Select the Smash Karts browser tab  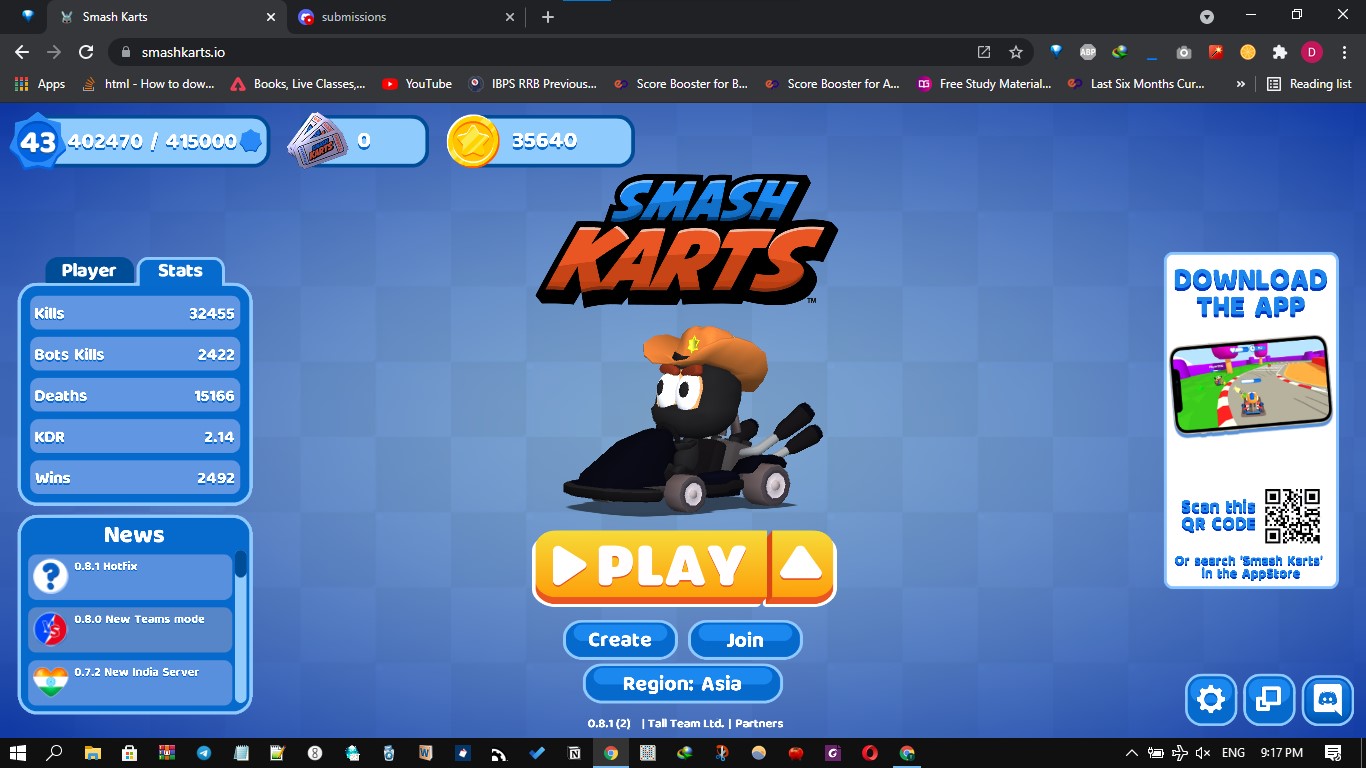167,17
